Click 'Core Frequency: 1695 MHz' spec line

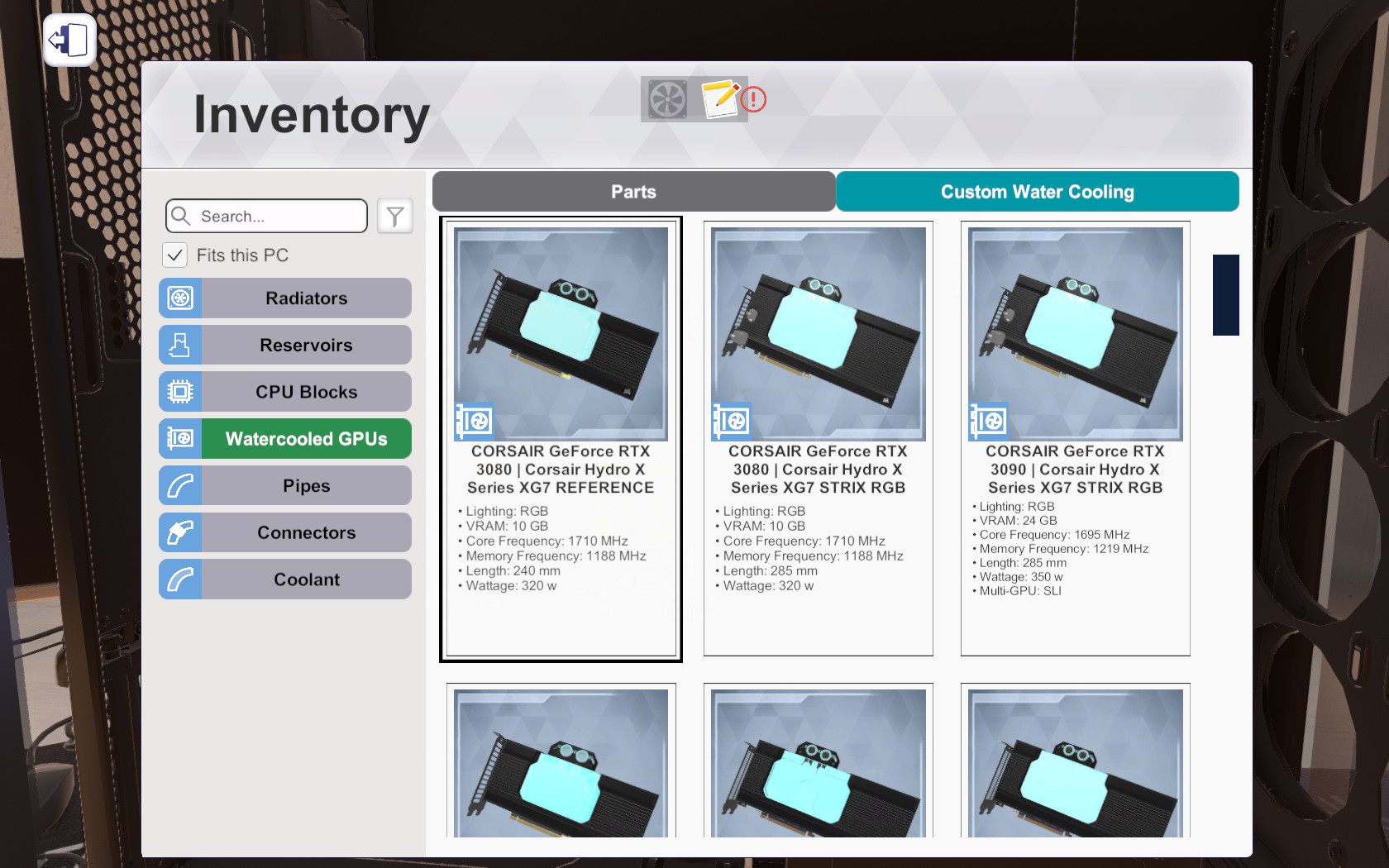1051,535
